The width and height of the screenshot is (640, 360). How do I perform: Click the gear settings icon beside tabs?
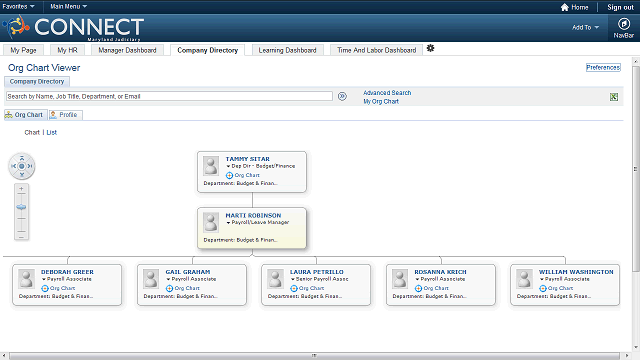(430, 49)
